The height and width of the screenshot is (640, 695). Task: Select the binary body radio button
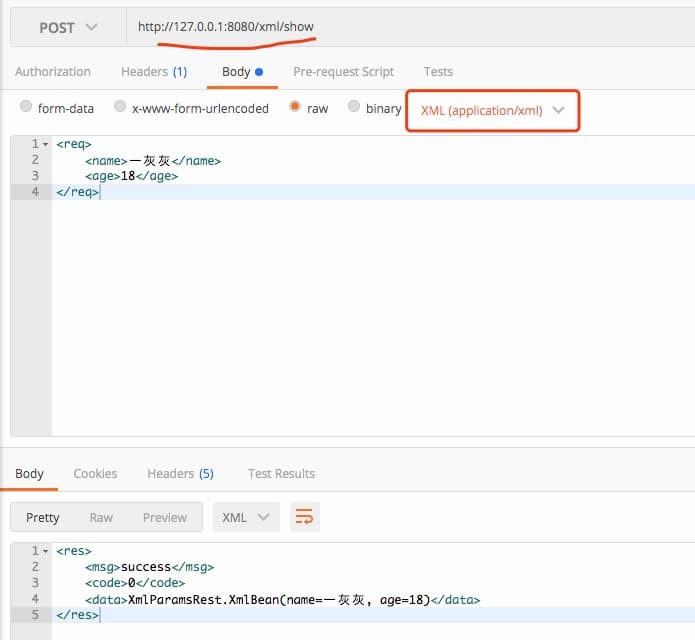tap(354, 108)
